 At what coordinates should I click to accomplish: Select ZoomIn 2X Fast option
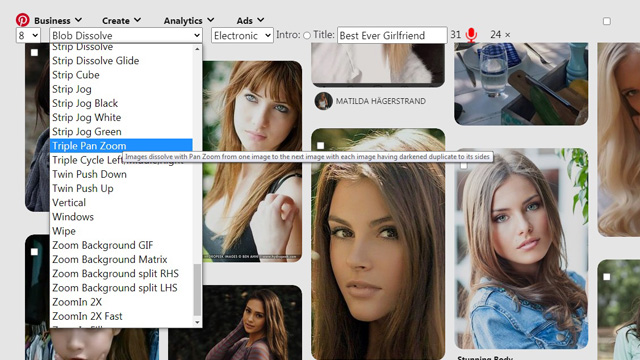point(121,316)
